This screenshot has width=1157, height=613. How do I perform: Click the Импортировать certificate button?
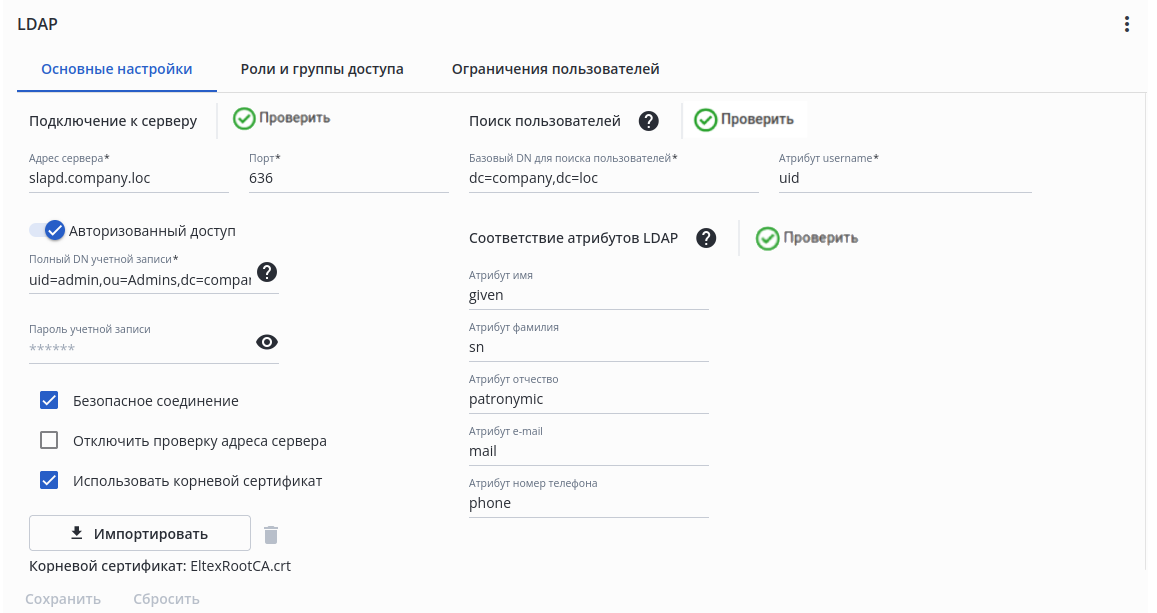pos(139,533)
